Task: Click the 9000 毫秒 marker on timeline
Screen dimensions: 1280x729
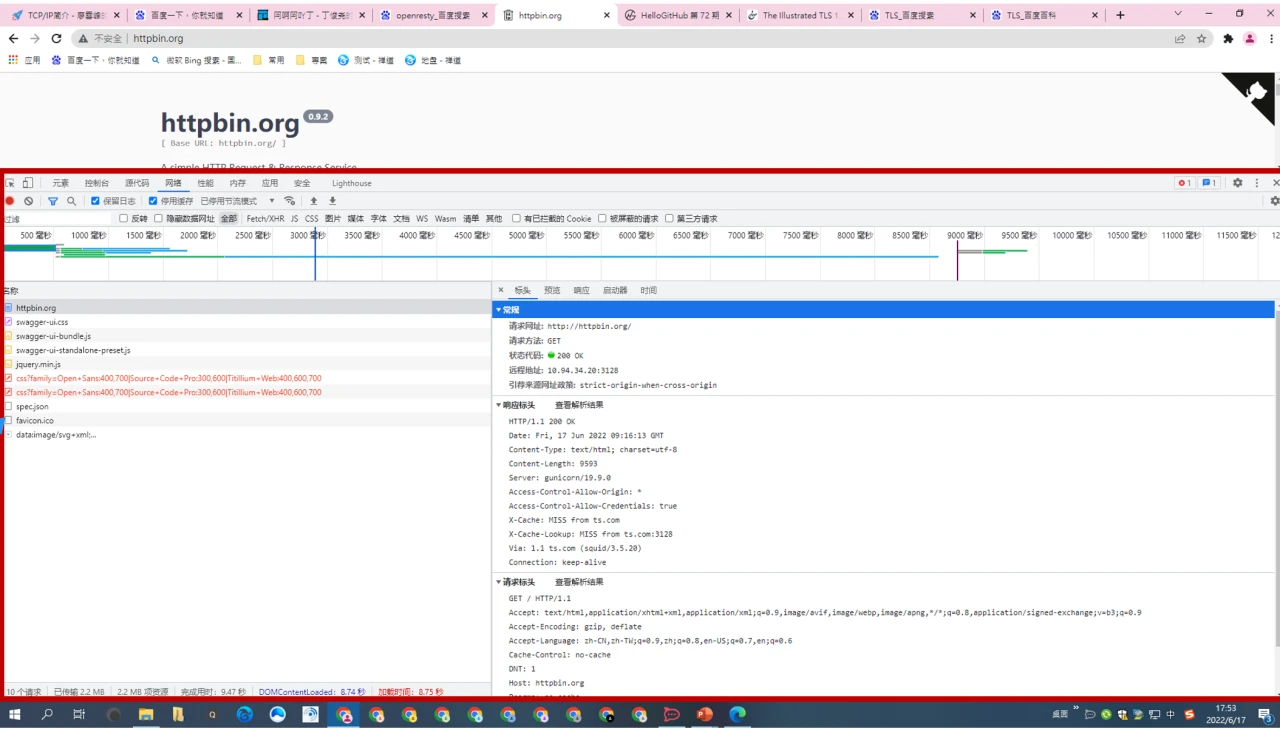Action: [965, 236]
